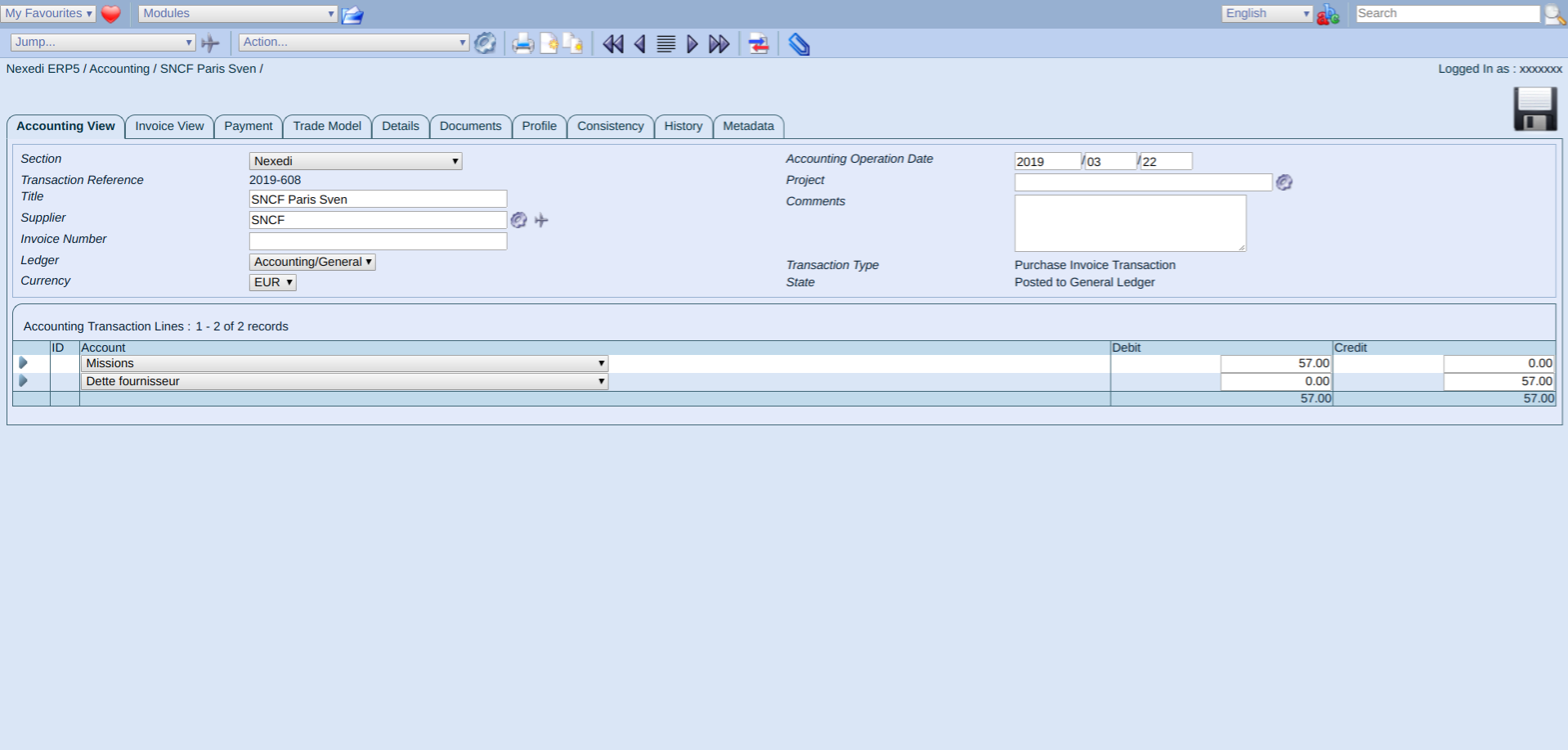Switch to the Invoice View tab
Image resolution: width=1568 pixels, height=750 pixels.
(x=169, y=126)
